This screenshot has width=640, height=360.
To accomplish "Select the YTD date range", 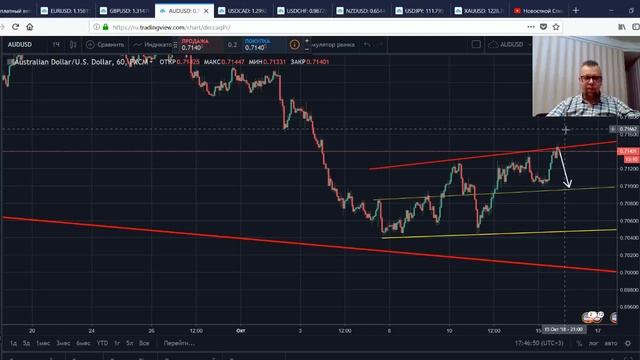I will [x=102, y=343].
